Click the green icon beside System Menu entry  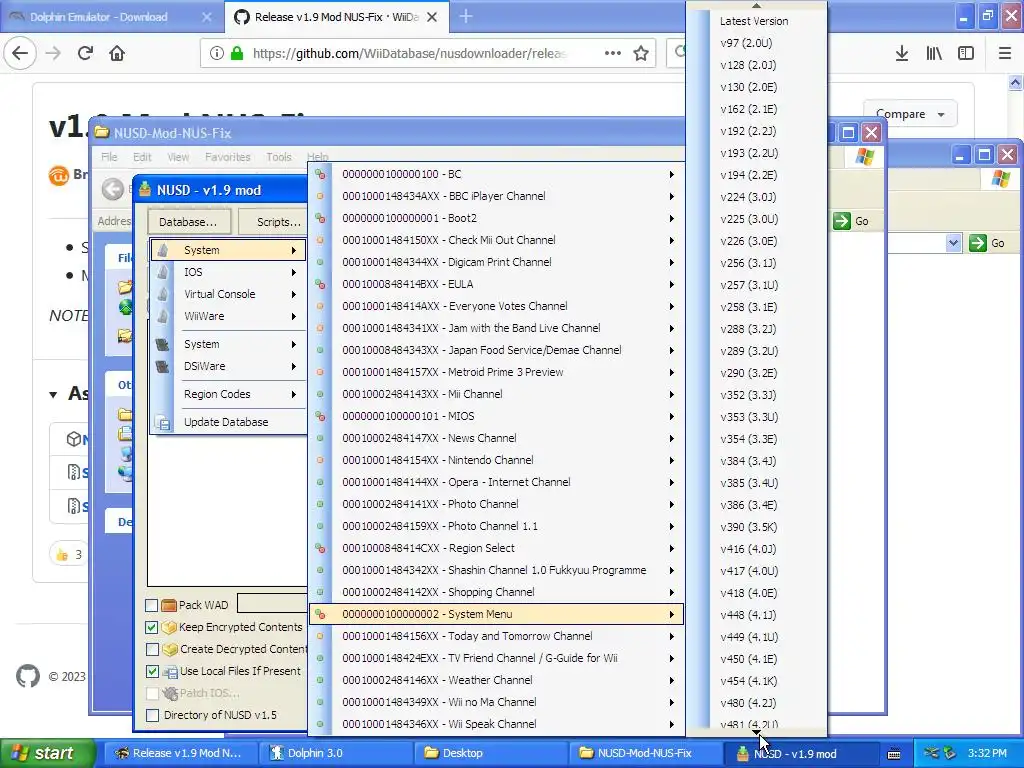pyautogui.click(x=320, y=614)
